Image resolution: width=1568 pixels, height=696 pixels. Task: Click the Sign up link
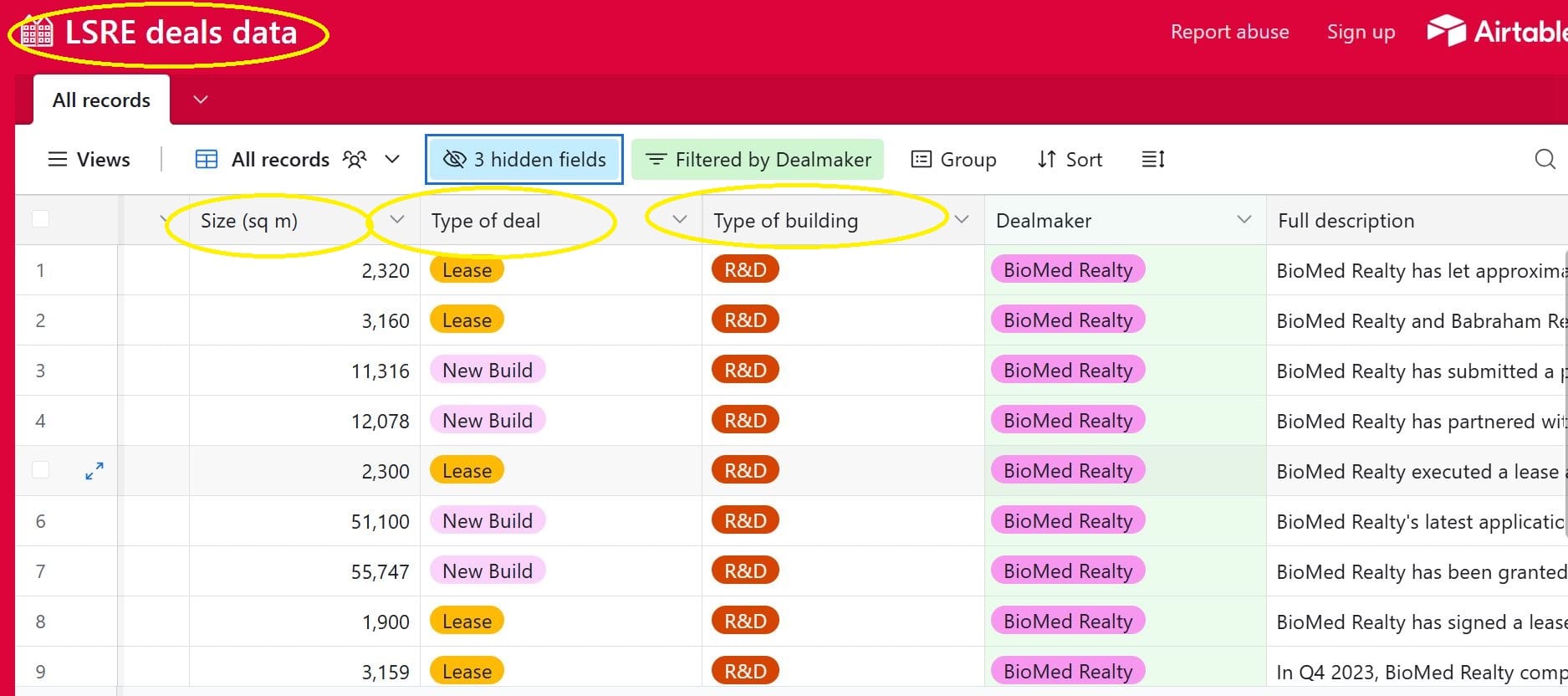[1361, 32]
